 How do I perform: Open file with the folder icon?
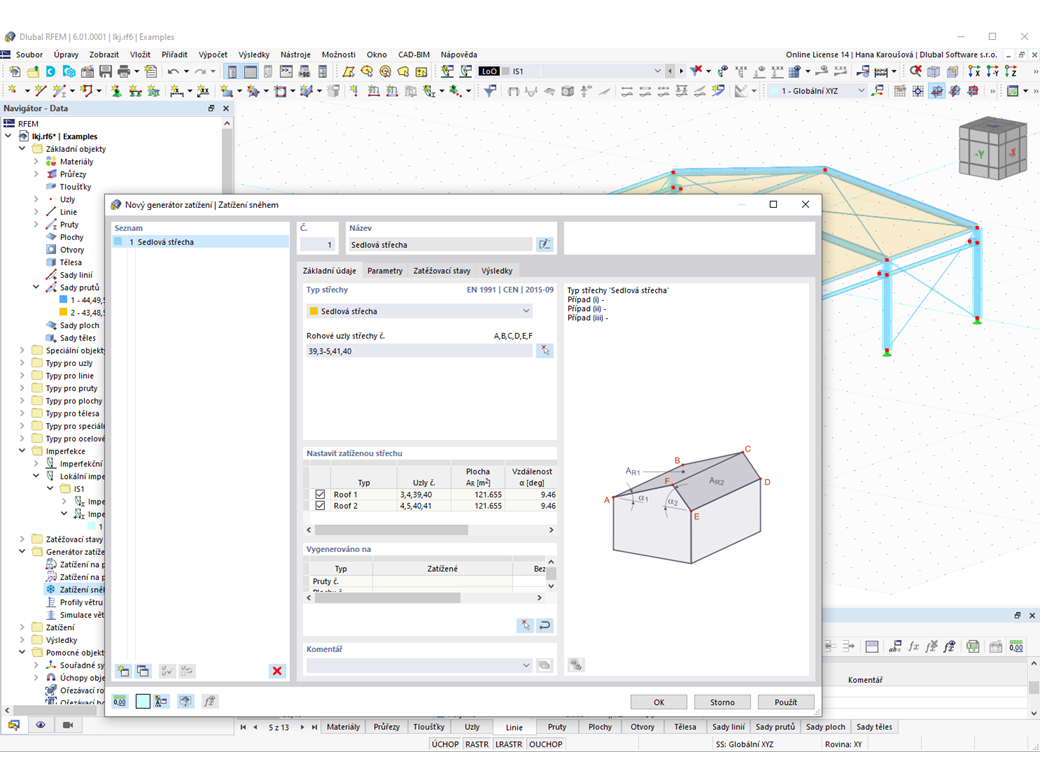(x=32, y=71)
